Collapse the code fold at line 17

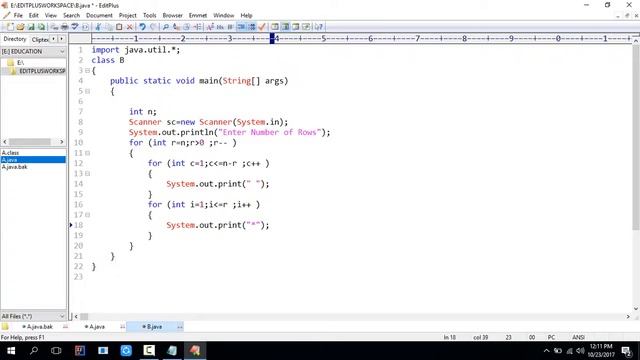87,215
